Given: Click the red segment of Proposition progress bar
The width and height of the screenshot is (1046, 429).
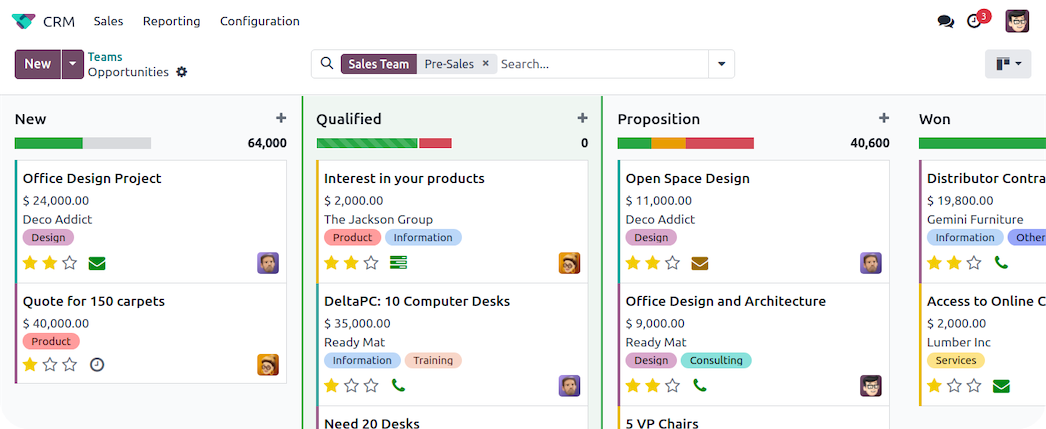Looking at the screenshot, I should 720,143.
